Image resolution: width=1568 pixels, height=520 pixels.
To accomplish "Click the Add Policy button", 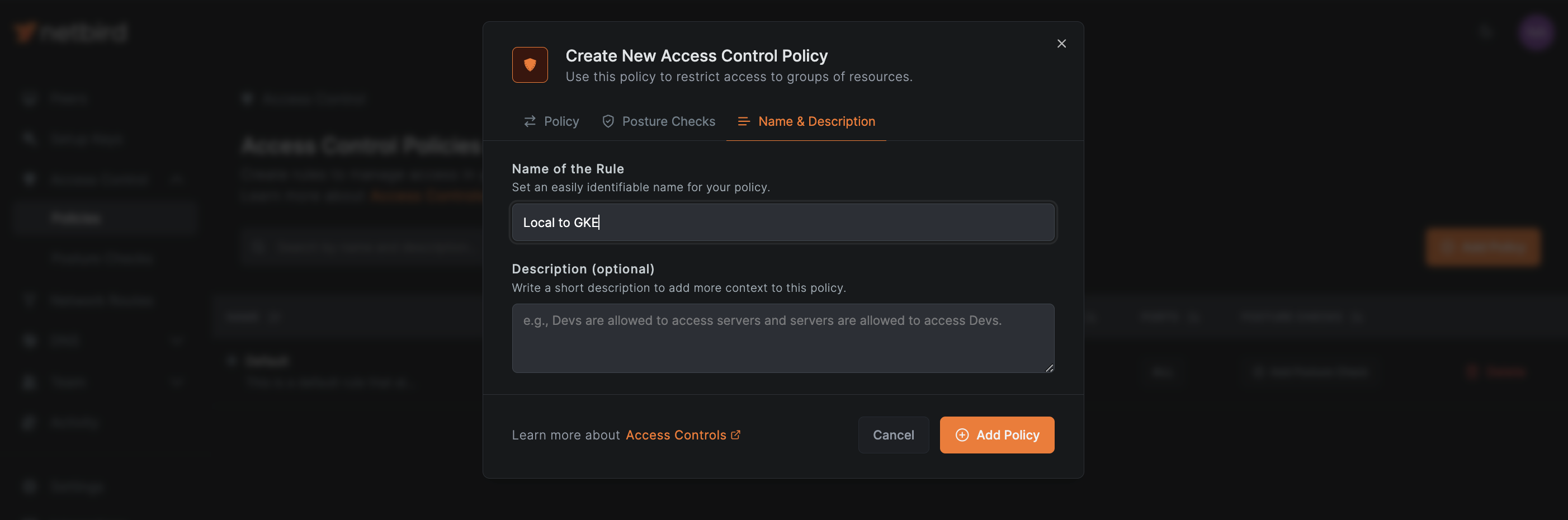I will click(x=996, y=435).
